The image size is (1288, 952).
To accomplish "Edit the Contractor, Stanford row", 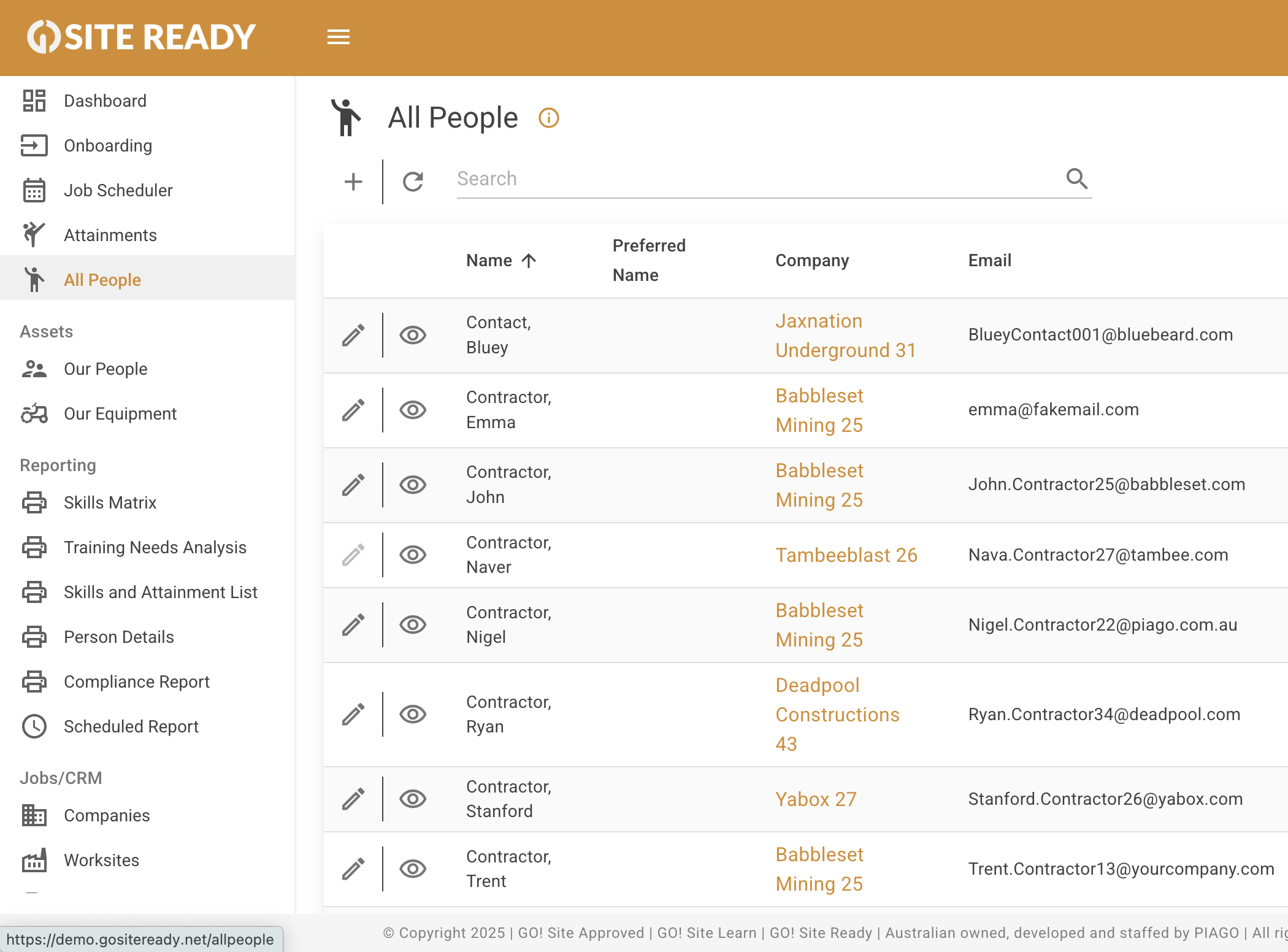I will pyautogui.click(x=353, y=799).
